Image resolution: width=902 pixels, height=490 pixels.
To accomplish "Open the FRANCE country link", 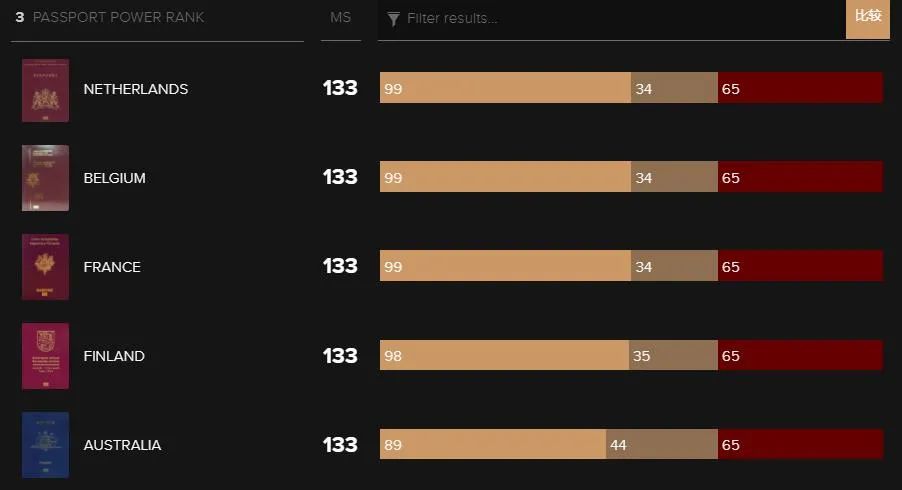I will pyautogui.click(x=112, y=267).
